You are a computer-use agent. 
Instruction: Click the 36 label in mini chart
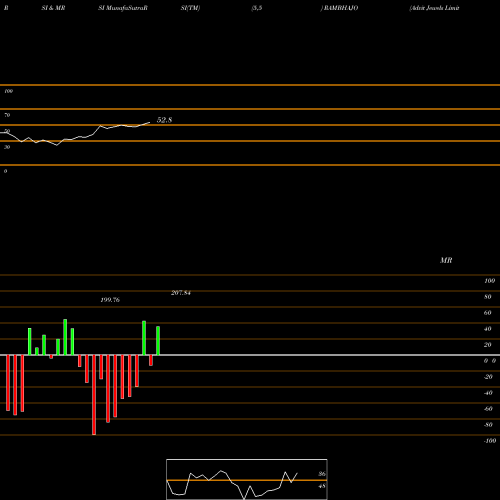pos(322,474)
